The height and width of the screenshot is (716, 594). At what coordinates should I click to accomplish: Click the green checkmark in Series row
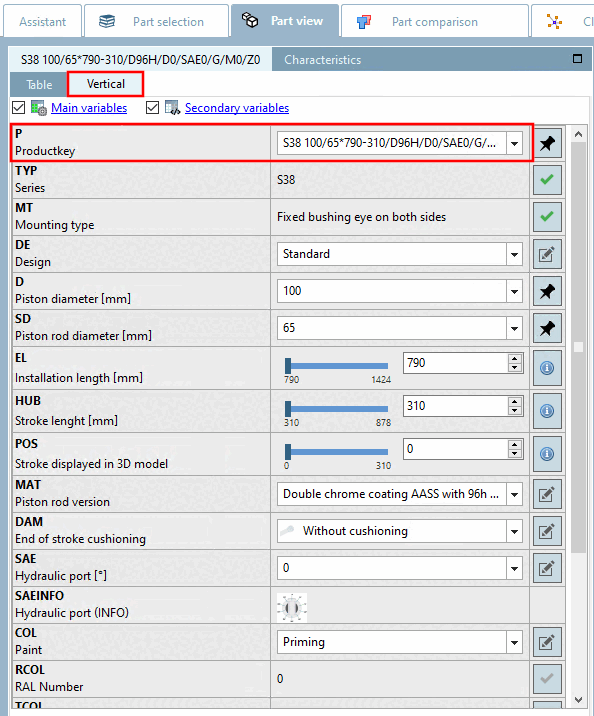(547, 179)
